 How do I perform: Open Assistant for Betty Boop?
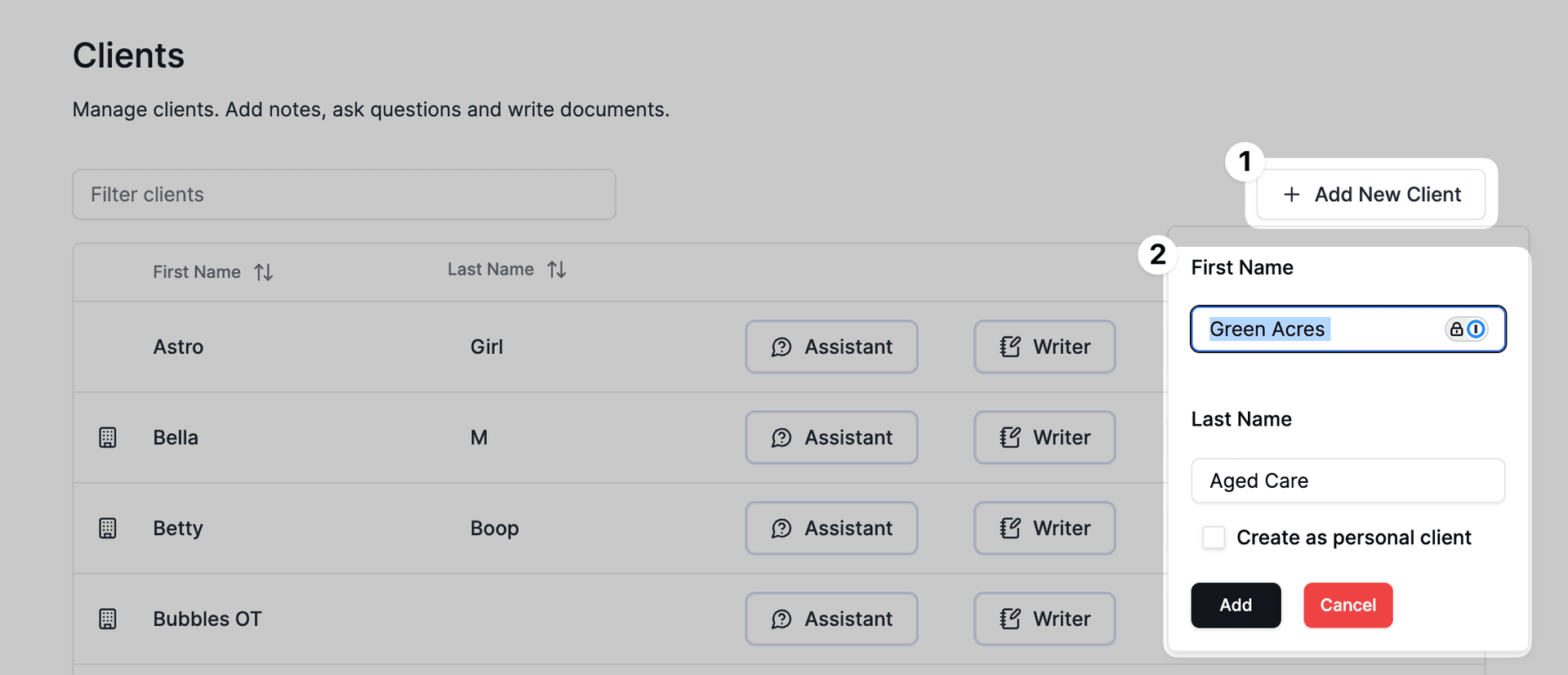tap(831, 528)
